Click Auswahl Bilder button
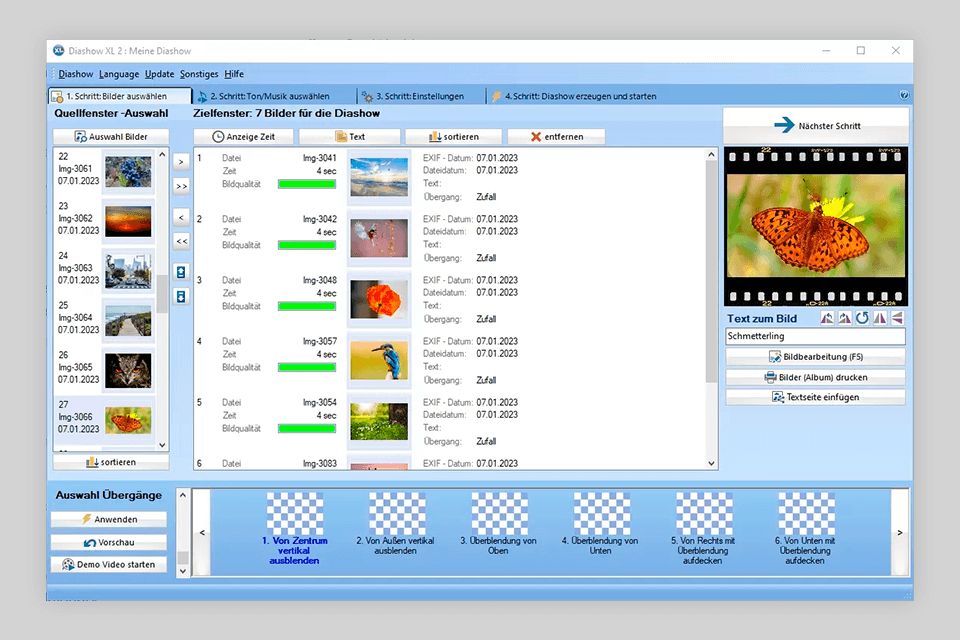 [111, 137]
